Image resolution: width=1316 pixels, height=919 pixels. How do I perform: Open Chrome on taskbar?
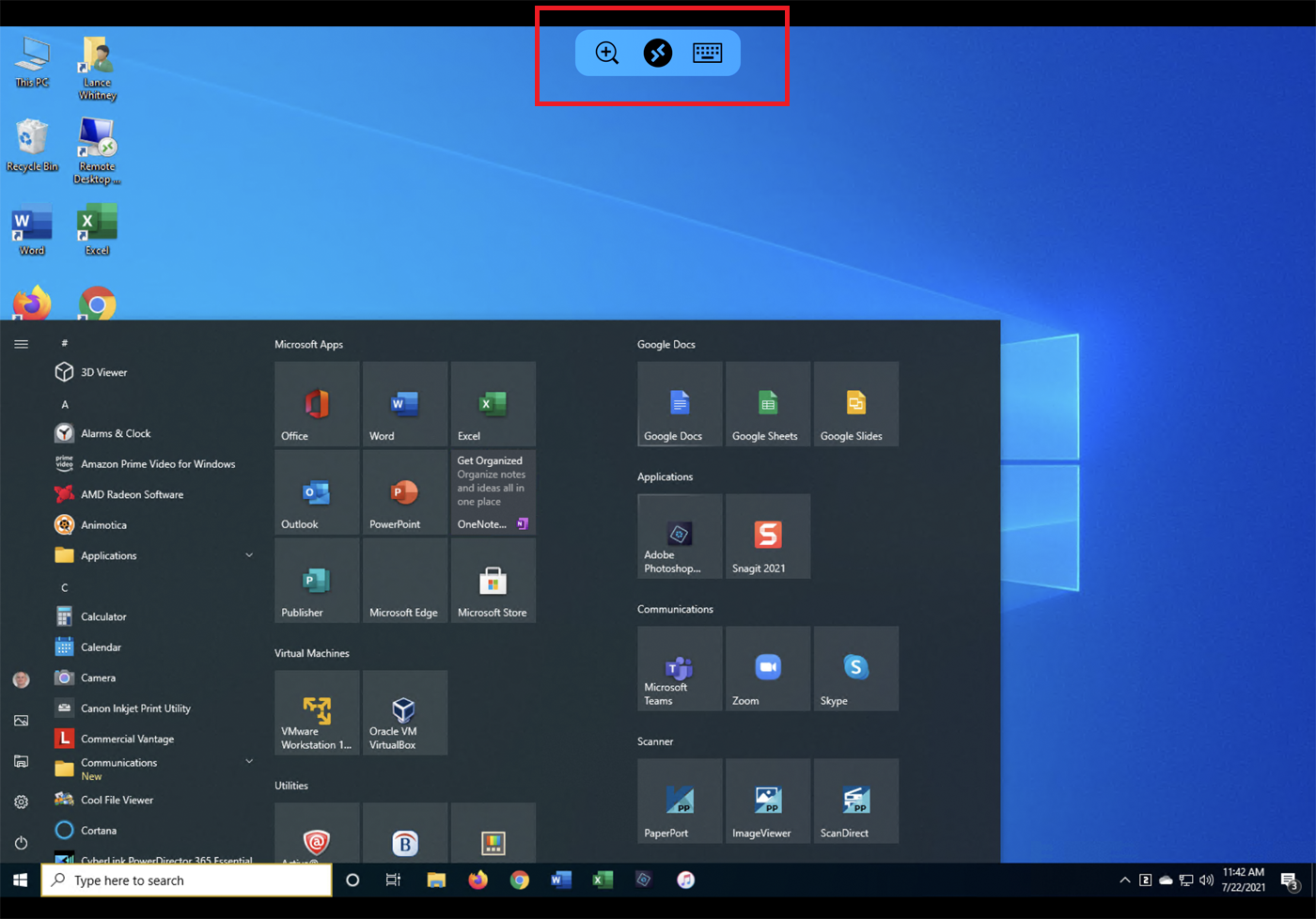tap(519, 880)
